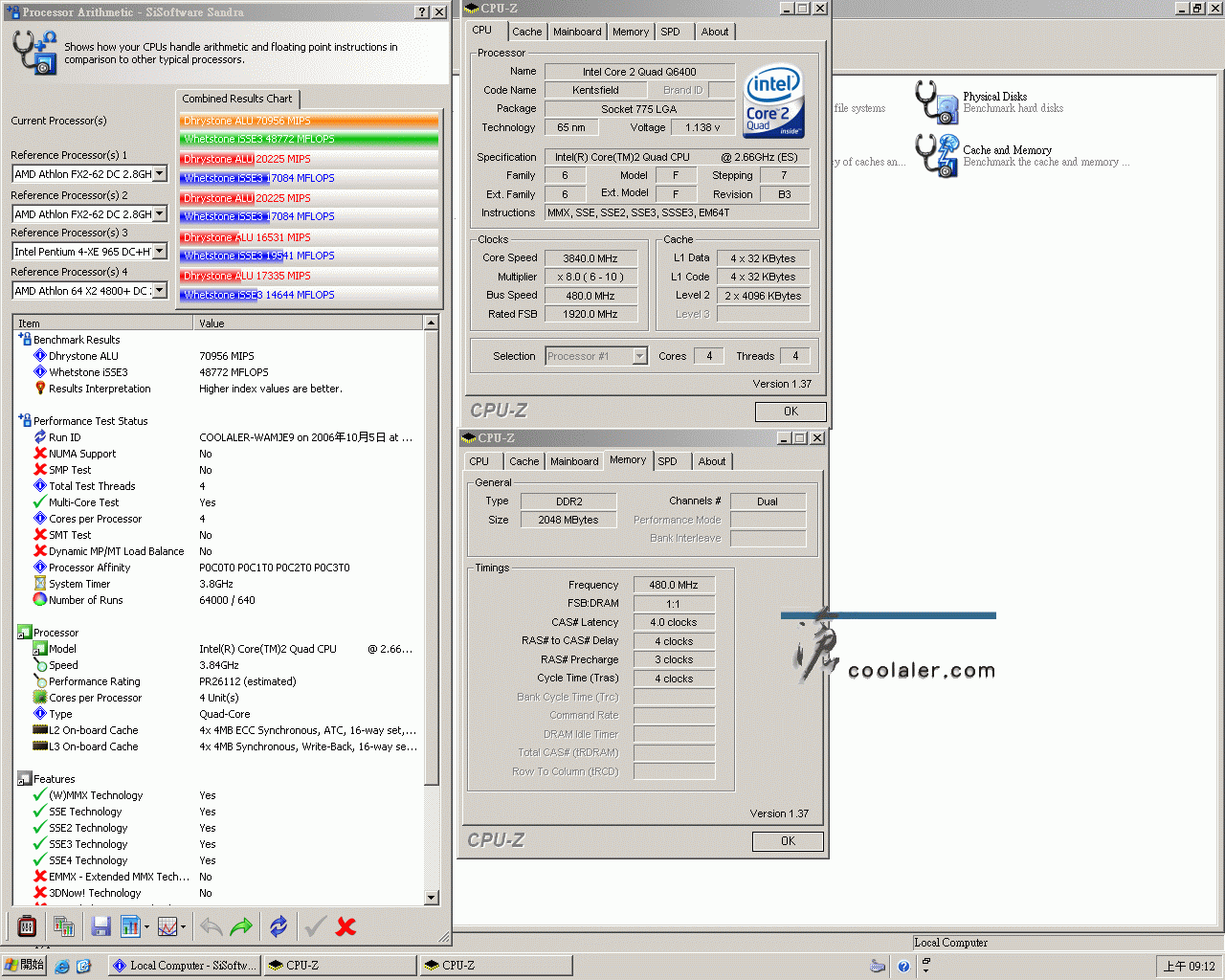Click the Value column header
The width and height of the screenshot is (1225, 980).
(x=308, y=323)
